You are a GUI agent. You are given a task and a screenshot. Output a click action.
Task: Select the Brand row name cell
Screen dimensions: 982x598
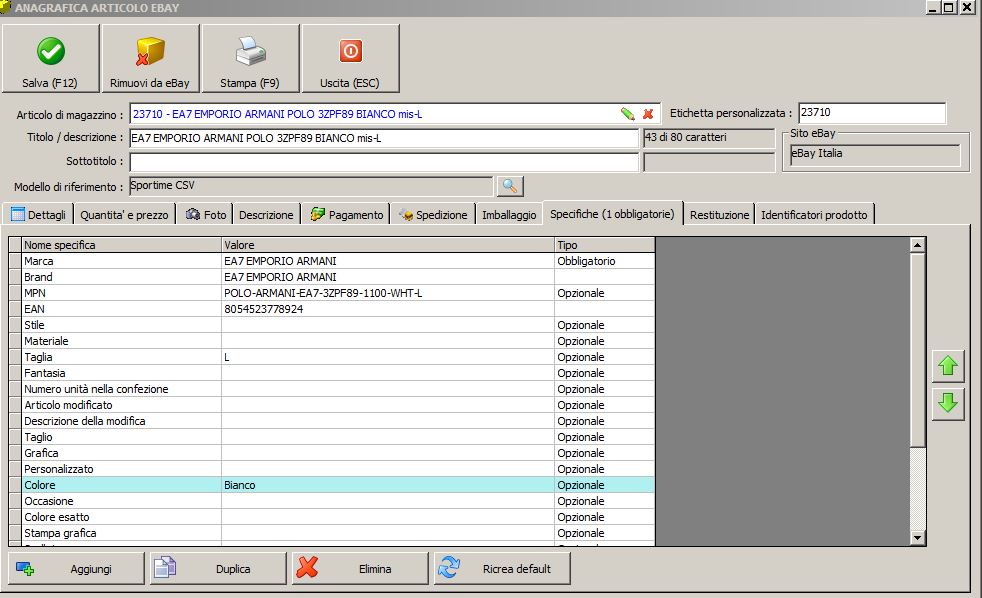[121, 277]
